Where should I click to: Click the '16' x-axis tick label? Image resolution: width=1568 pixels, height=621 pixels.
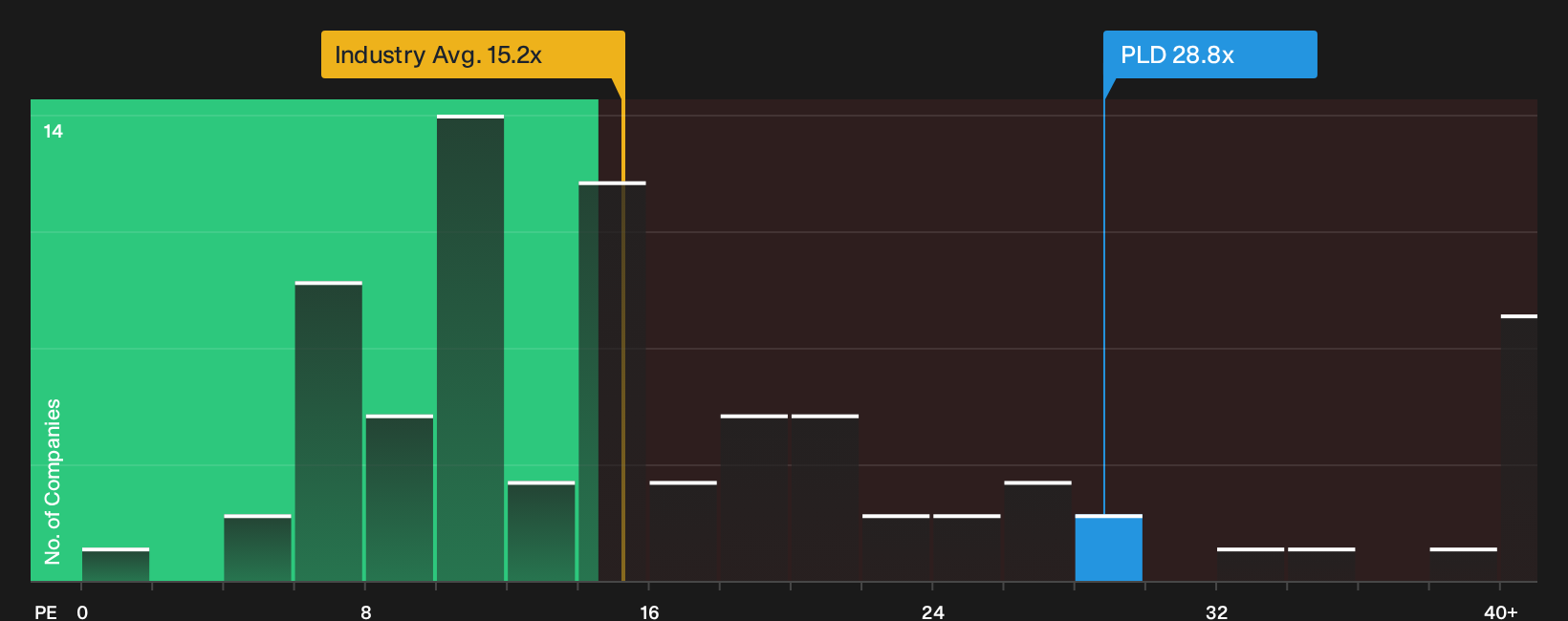(x=649, y=611)
